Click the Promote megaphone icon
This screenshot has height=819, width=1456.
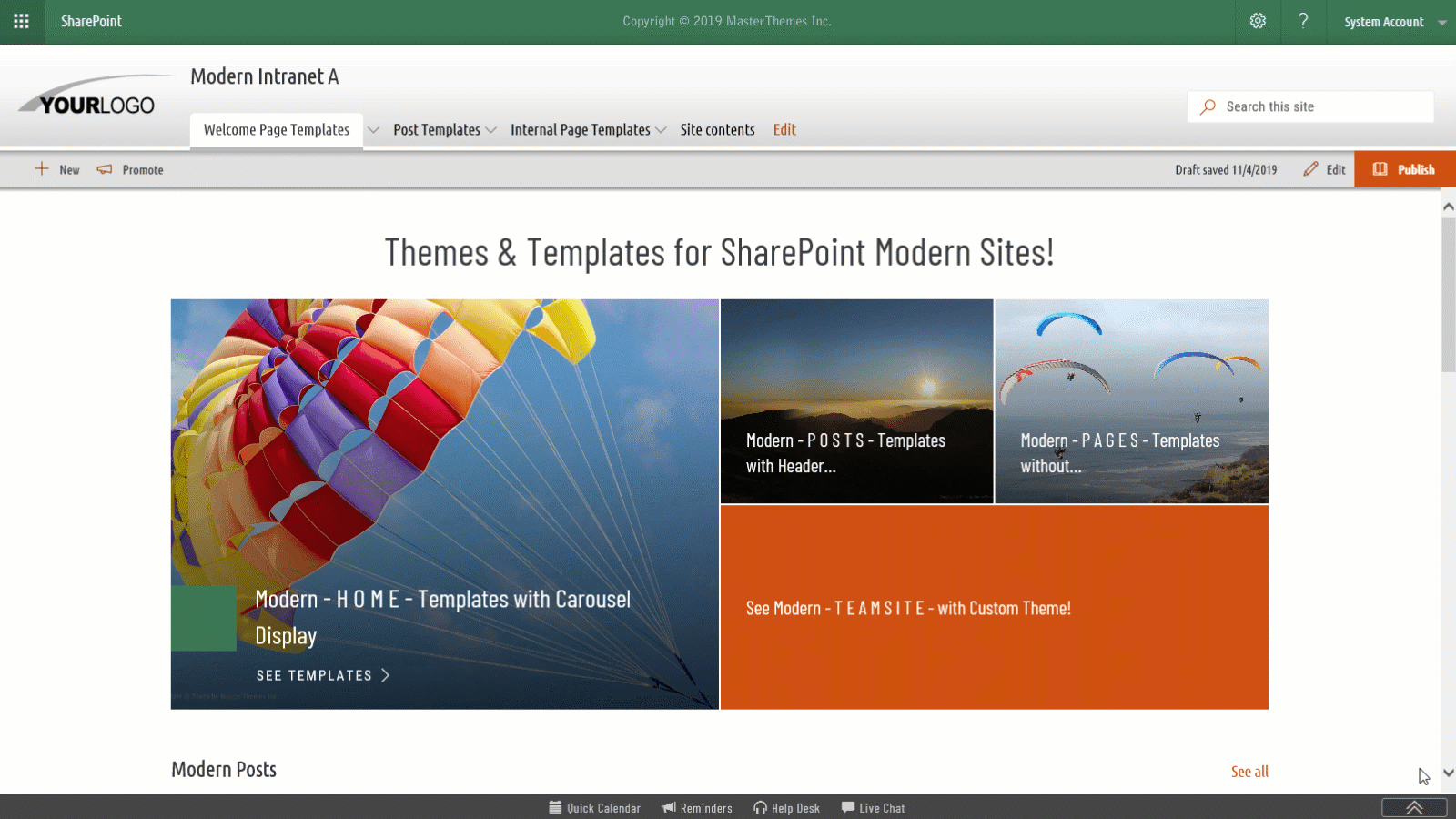(x=106, y=168)
